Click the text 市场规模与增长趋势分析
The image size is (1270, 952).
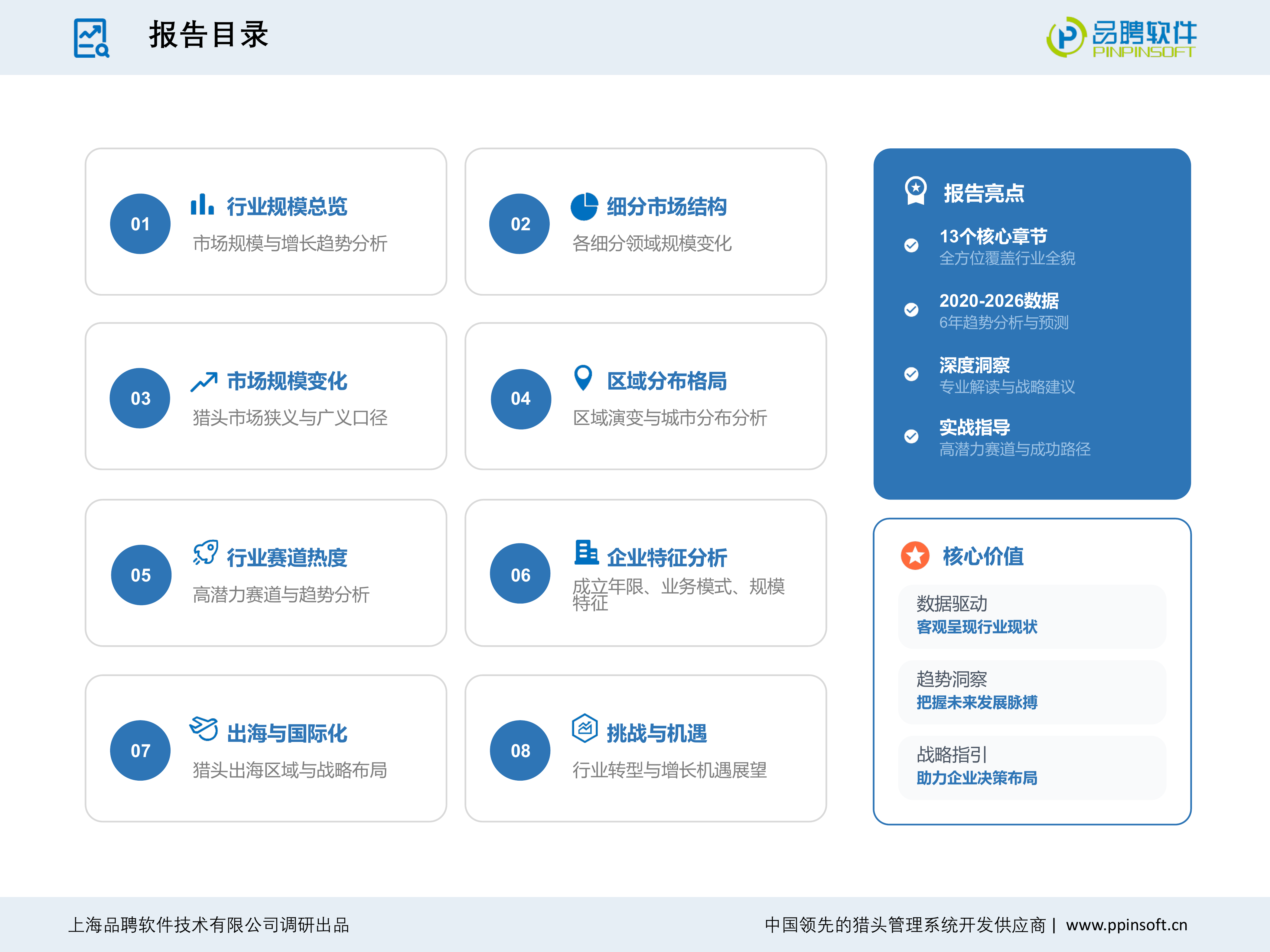coord(290,243)
